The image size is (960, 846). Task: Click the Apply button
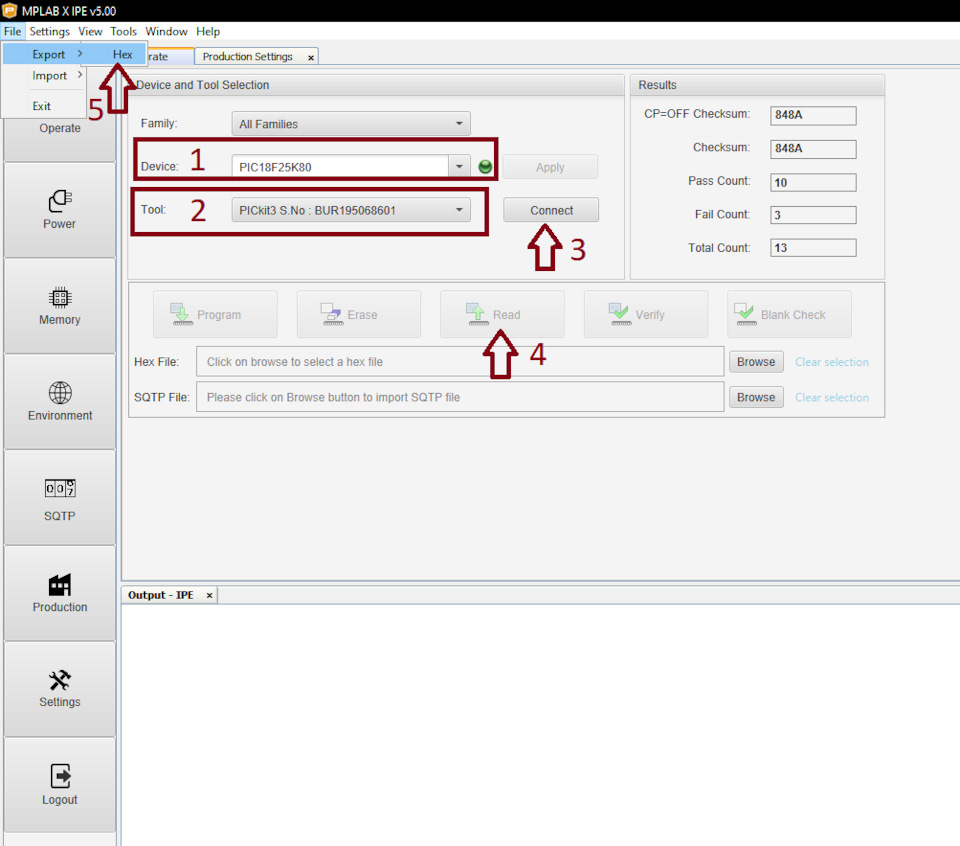click(550, 167)
